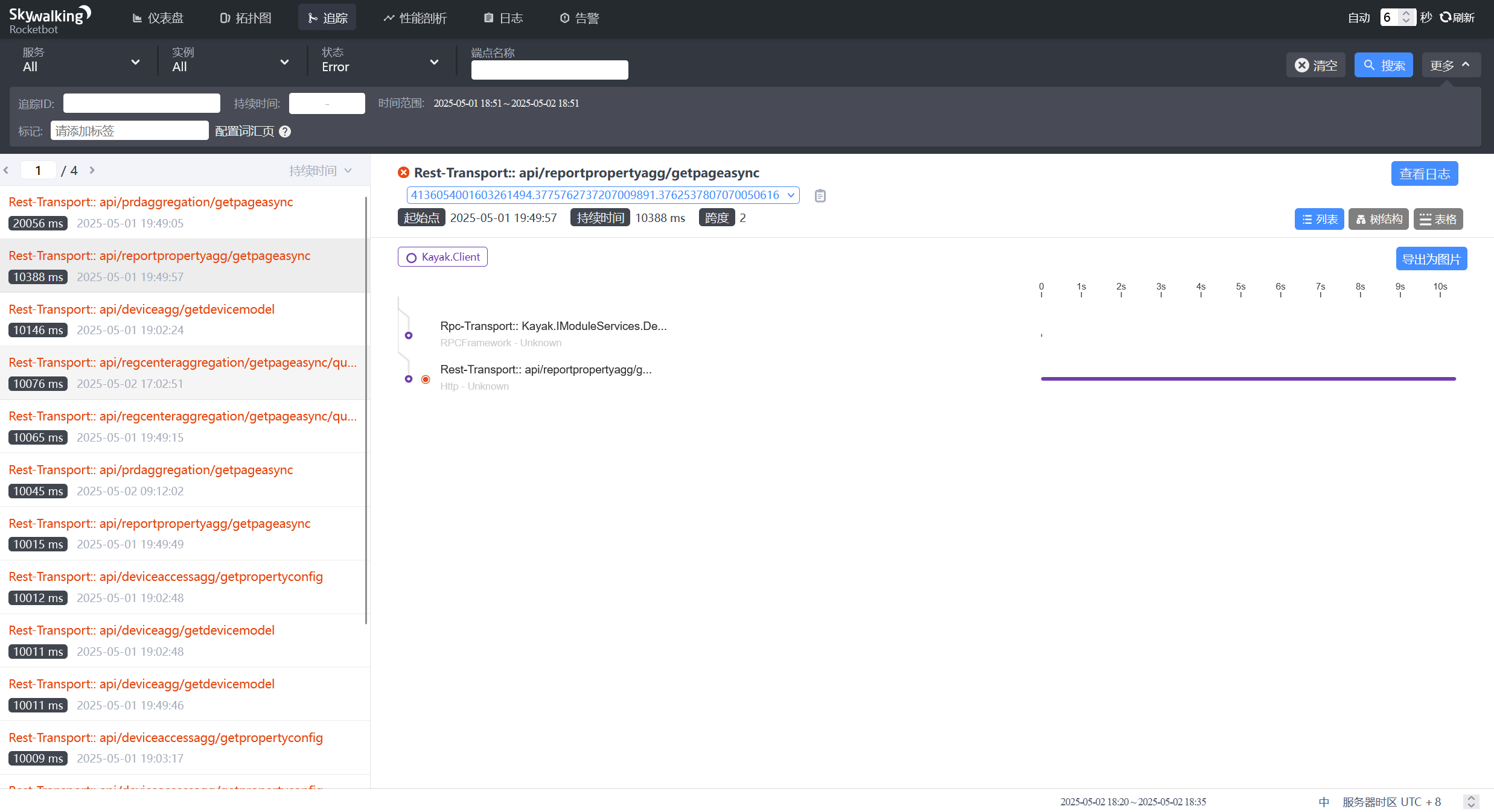Click the purple Rest-Transport span duration bar
The image size is (1494, 812).
coord(1248,379)
